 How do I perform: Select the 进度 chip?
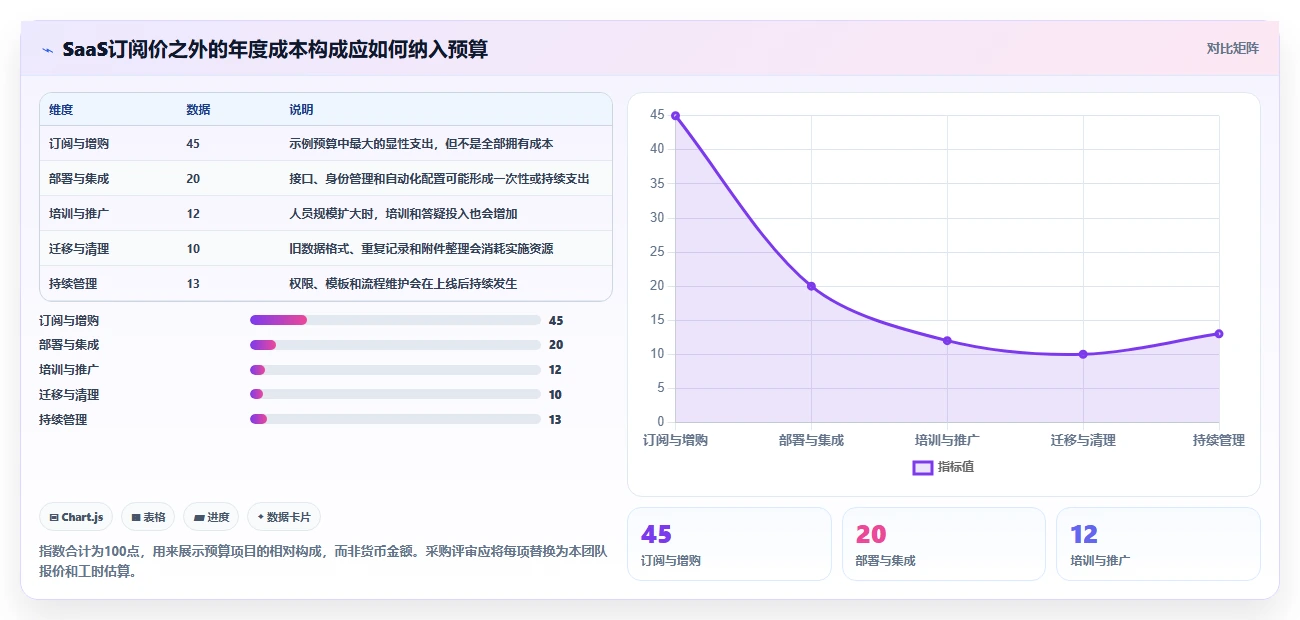pyautogui.click(x=211, y=517)
